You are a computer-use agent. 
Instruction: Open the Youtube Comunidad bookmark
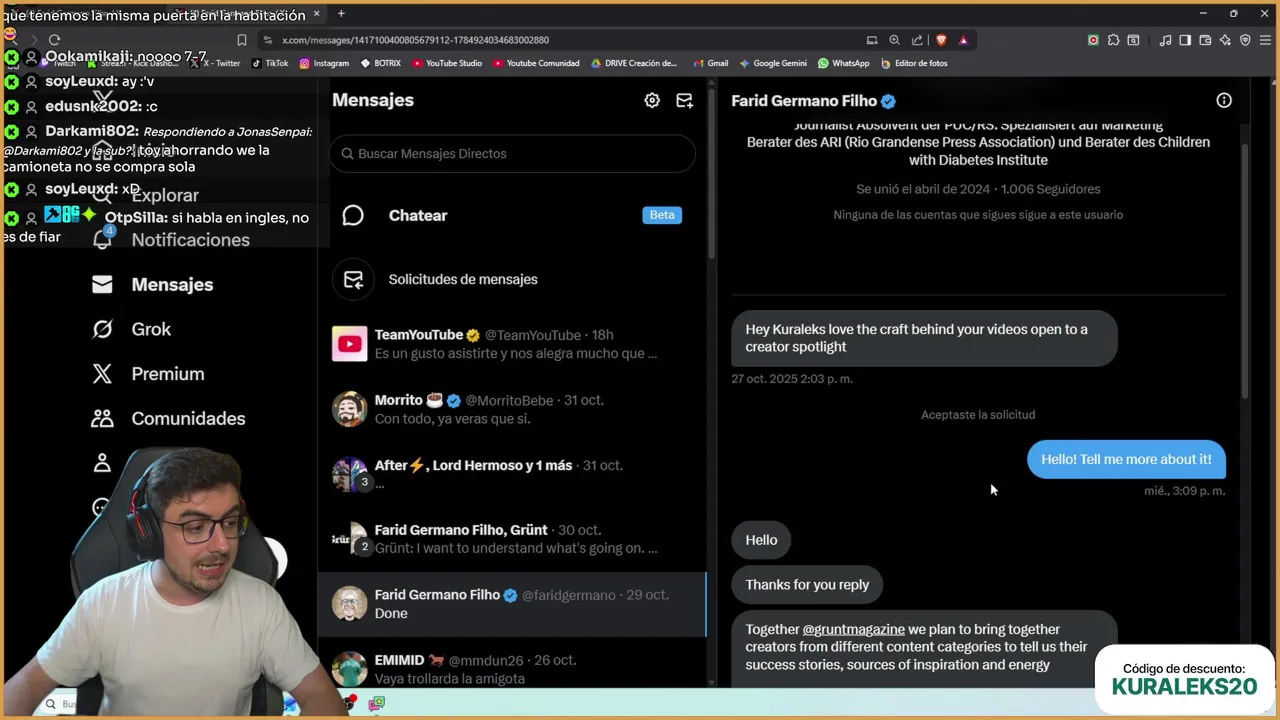[536, 63]
